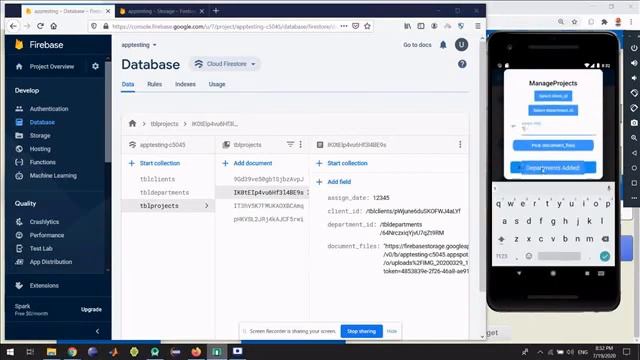Open Crashlytics in Quality section
640x360 pixels.
pyautogui.click(x=44, y=222)
